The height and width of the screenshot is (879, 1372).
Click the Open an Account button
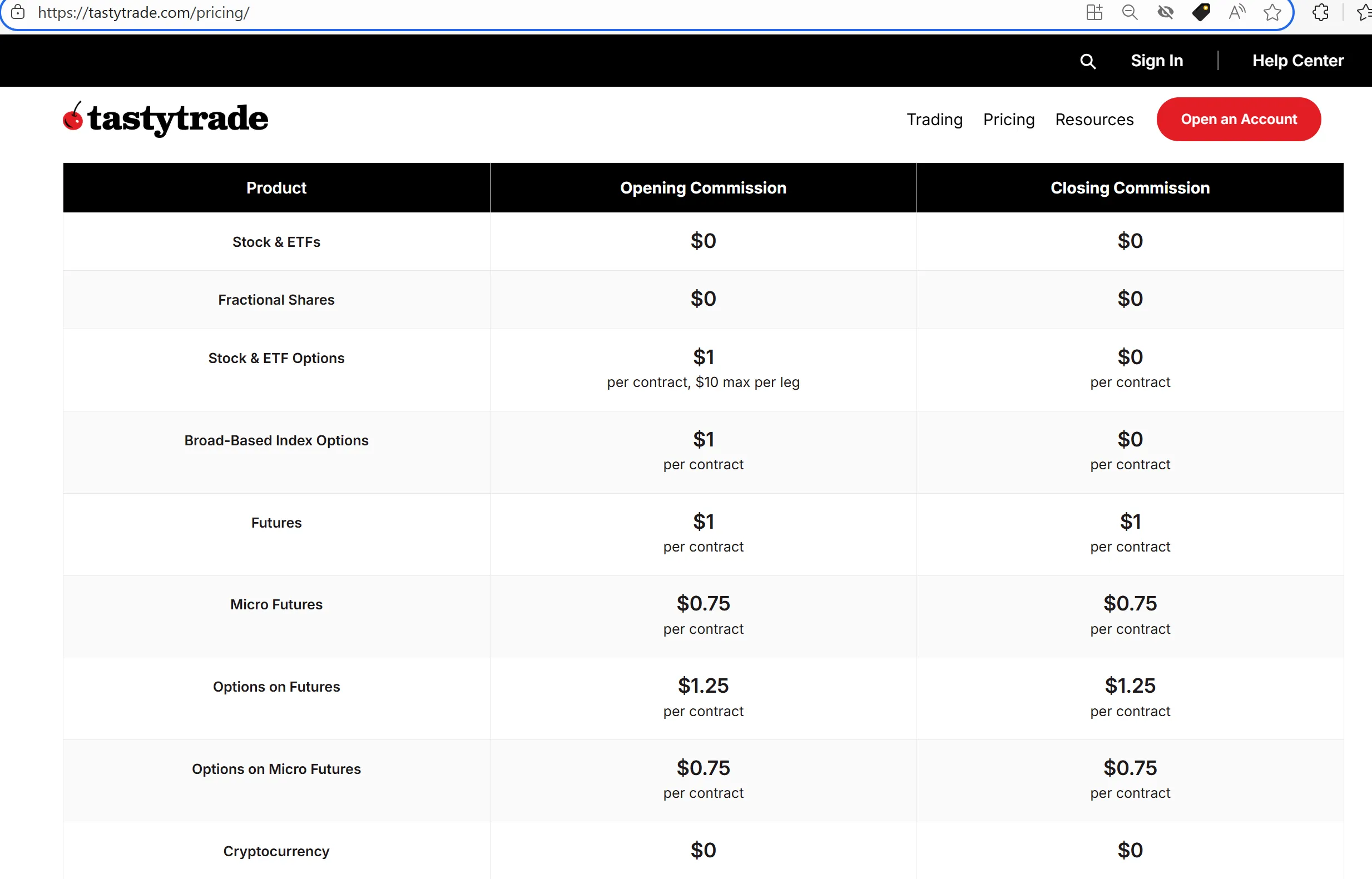tap(1239, 120)
